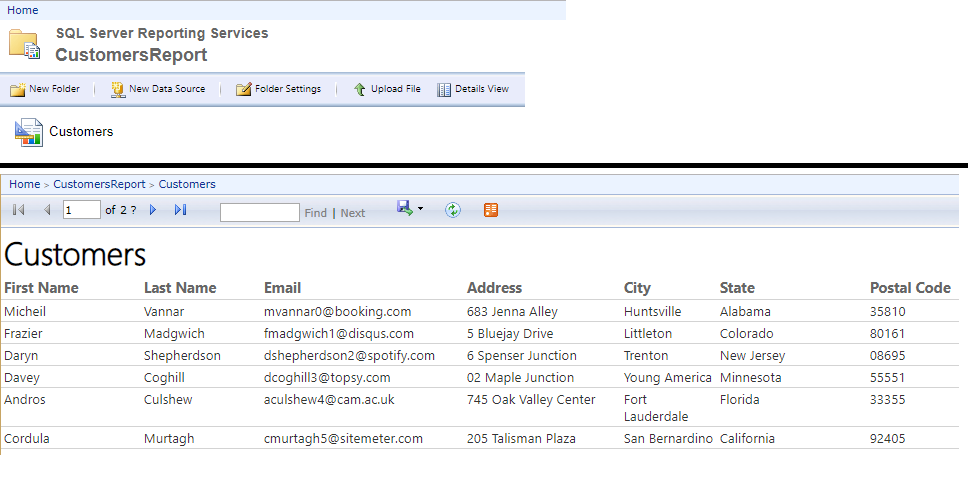The height and width of the screenshot is (499, 968).
Task: Click the Address column header
Action: click(494, 288)
